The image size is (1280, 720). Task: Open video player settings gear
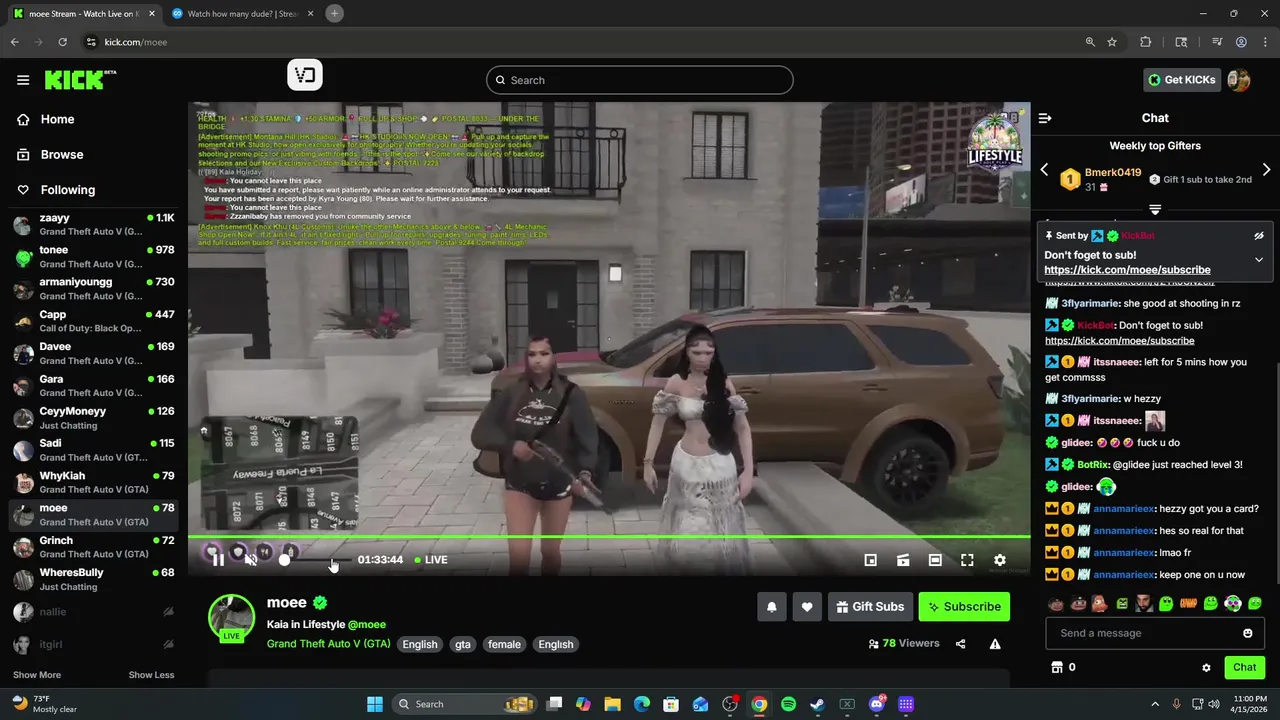(999, 560)
